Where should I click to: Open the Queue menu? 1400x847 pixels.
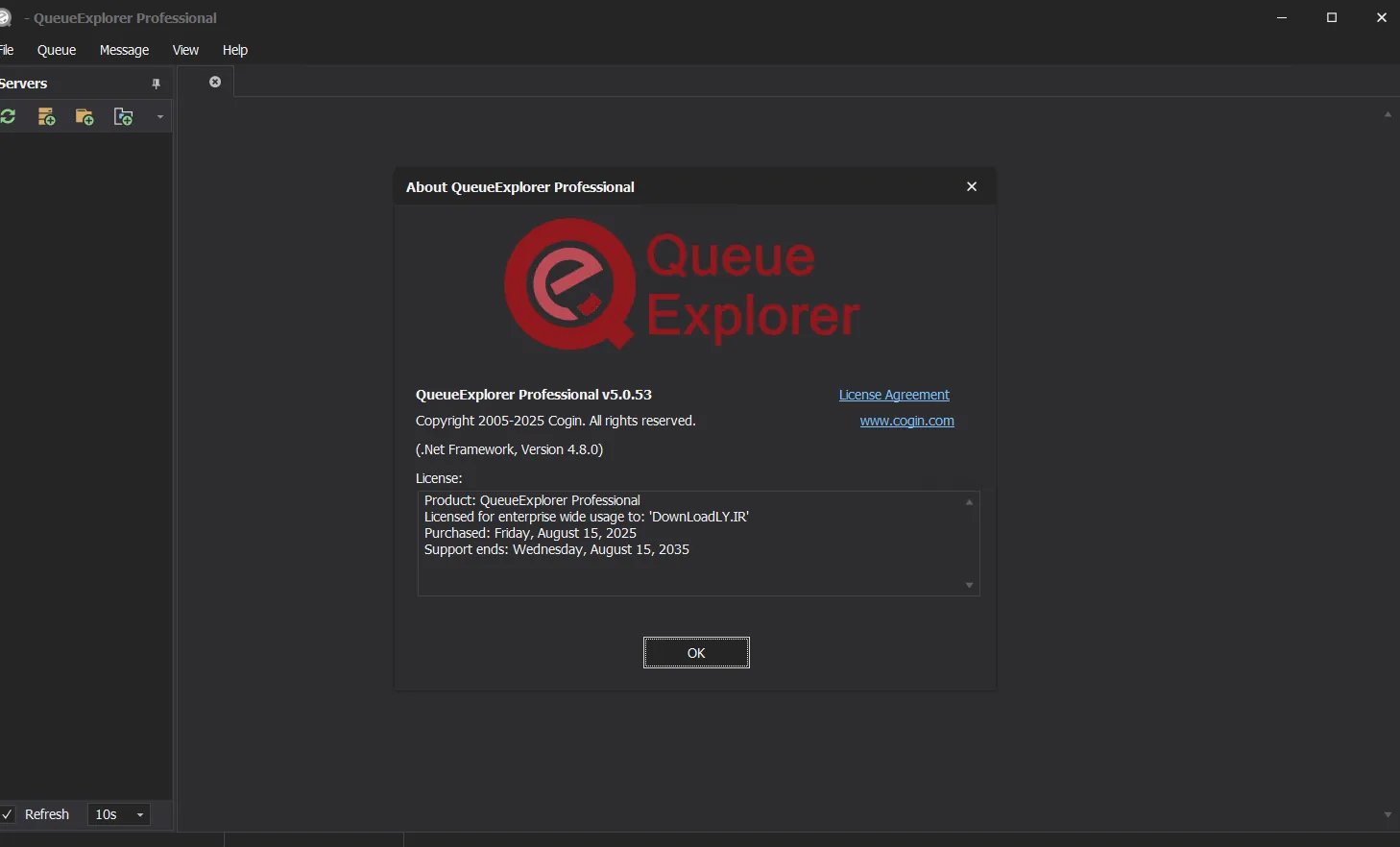(57, 50)
